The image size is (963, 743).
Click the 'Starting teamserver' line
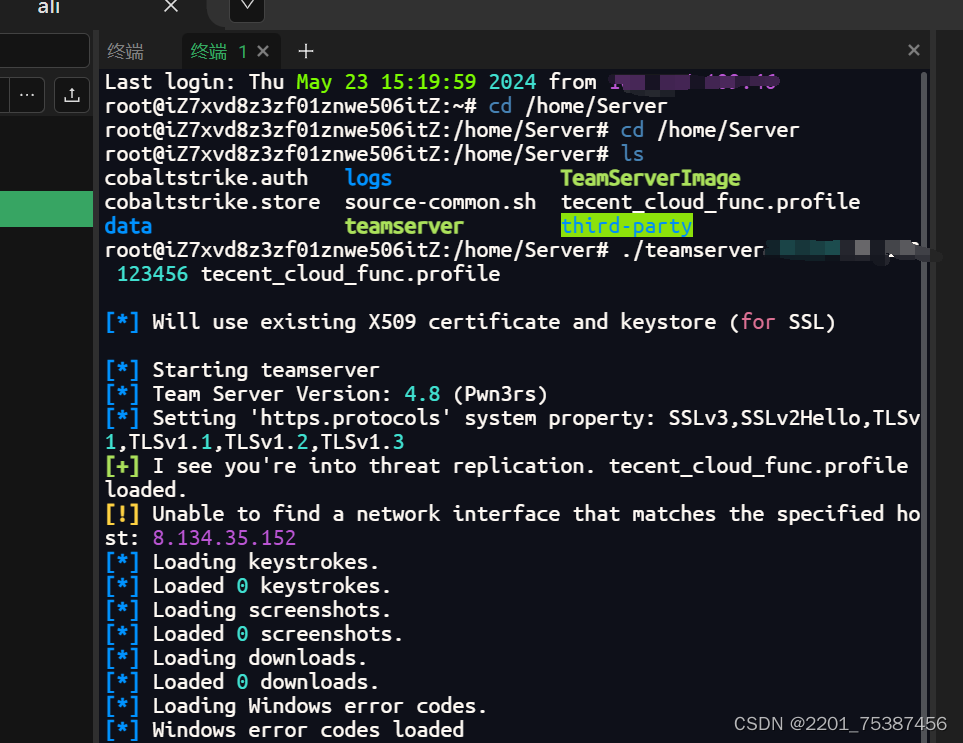click(x=243, y=370)
